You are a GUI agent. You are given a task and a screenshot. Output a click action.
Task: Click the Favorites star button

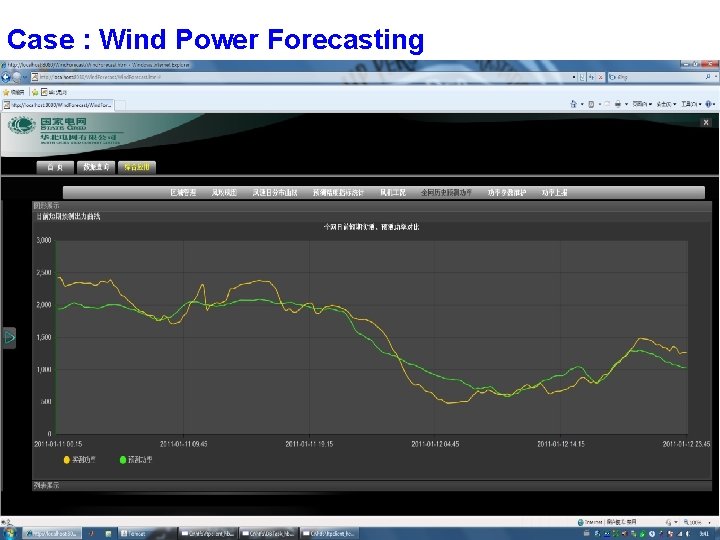pos(14,92)
